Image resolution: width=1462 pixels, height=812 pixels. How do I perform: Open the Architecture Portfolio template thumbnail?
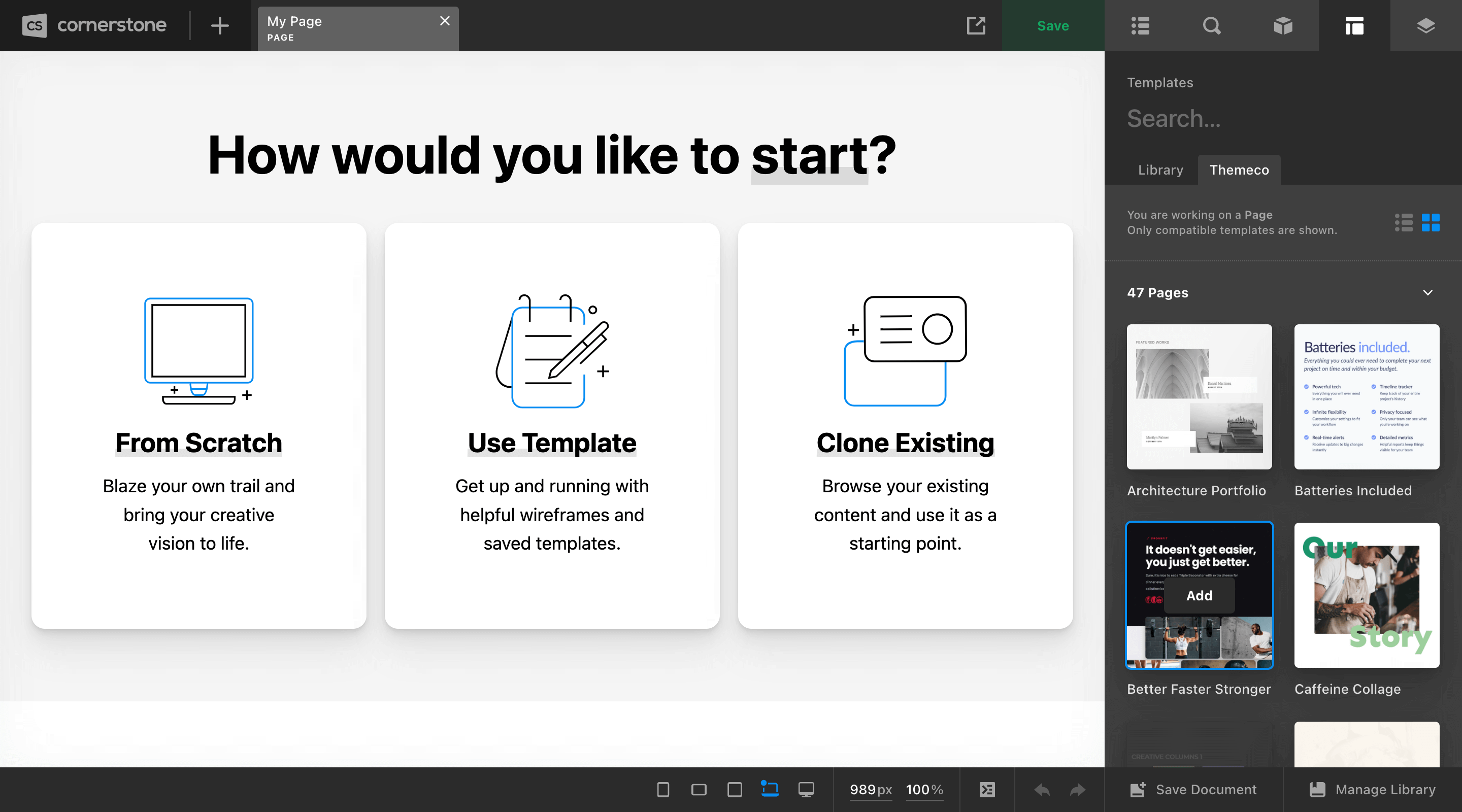[x=1199, y=397]
